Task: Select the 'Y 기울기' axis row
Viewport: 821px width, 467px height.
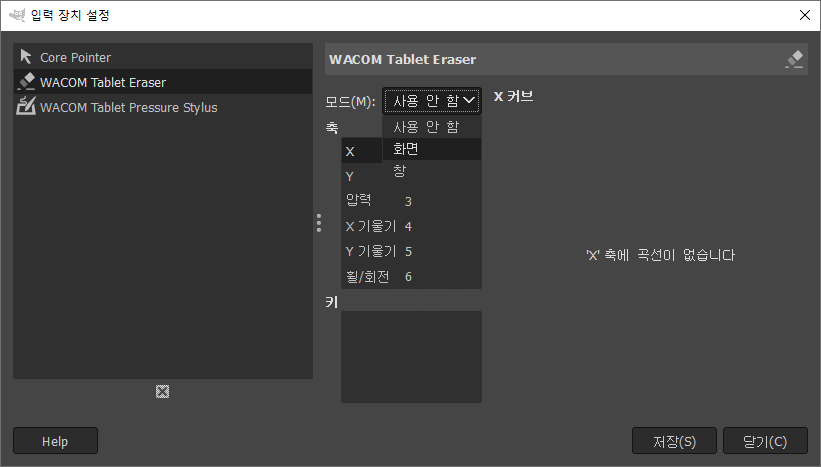Action: click(412, 251)
